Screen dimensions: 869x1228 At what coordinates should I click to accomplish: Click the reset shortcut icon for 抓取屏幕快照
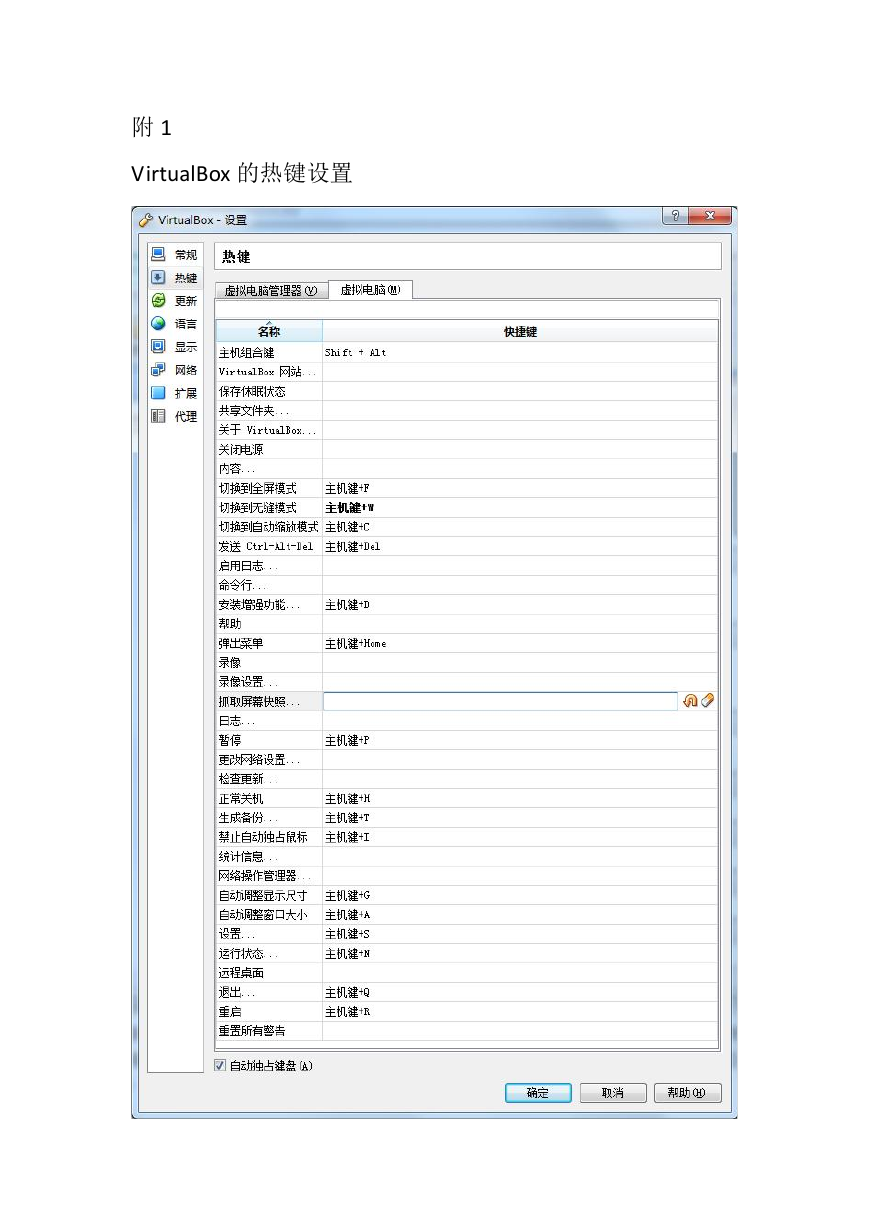[x=690, y=701]
